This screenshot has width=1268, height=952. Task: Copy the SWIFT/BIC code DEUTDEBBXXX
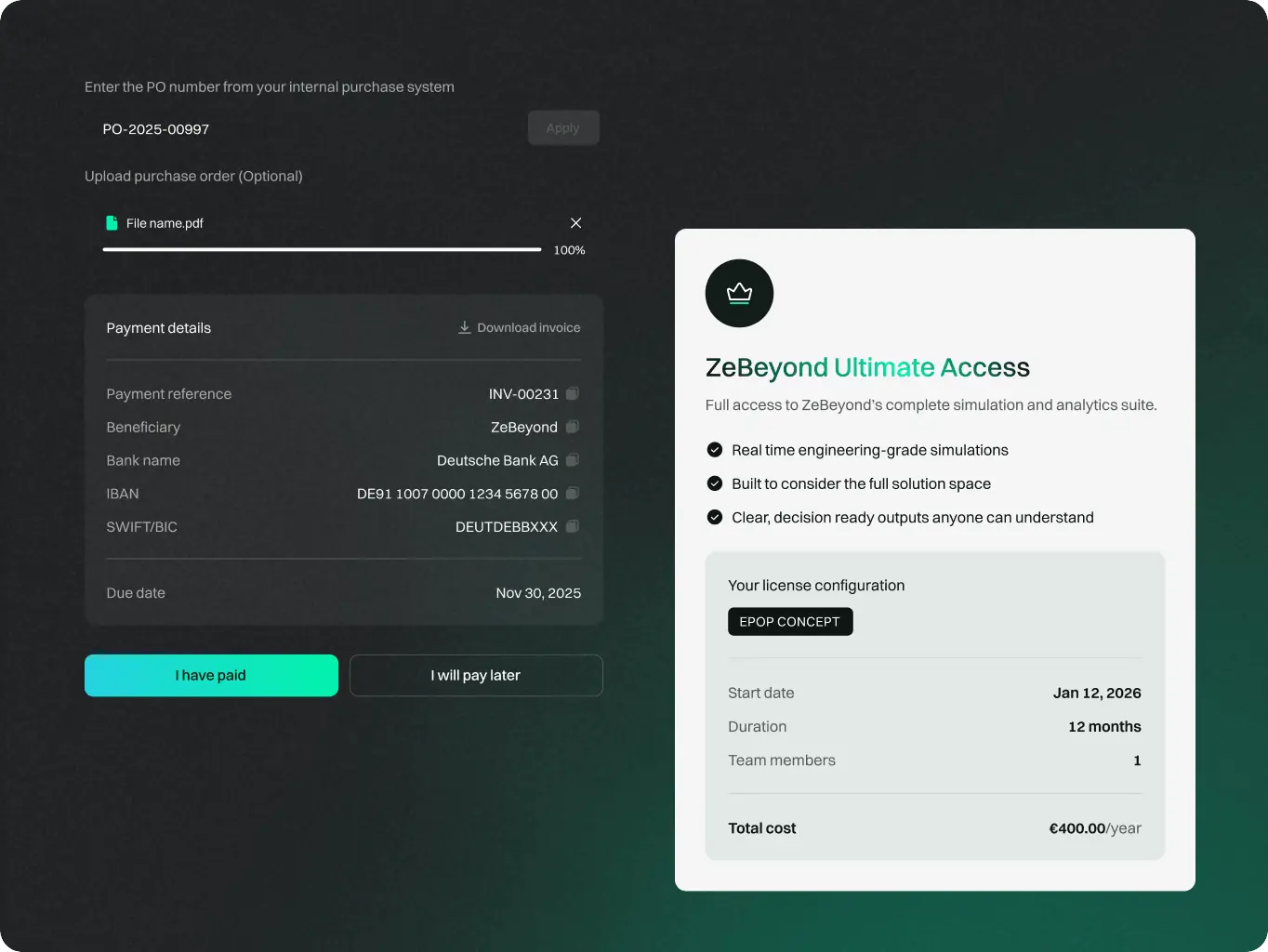pos(573,526)
